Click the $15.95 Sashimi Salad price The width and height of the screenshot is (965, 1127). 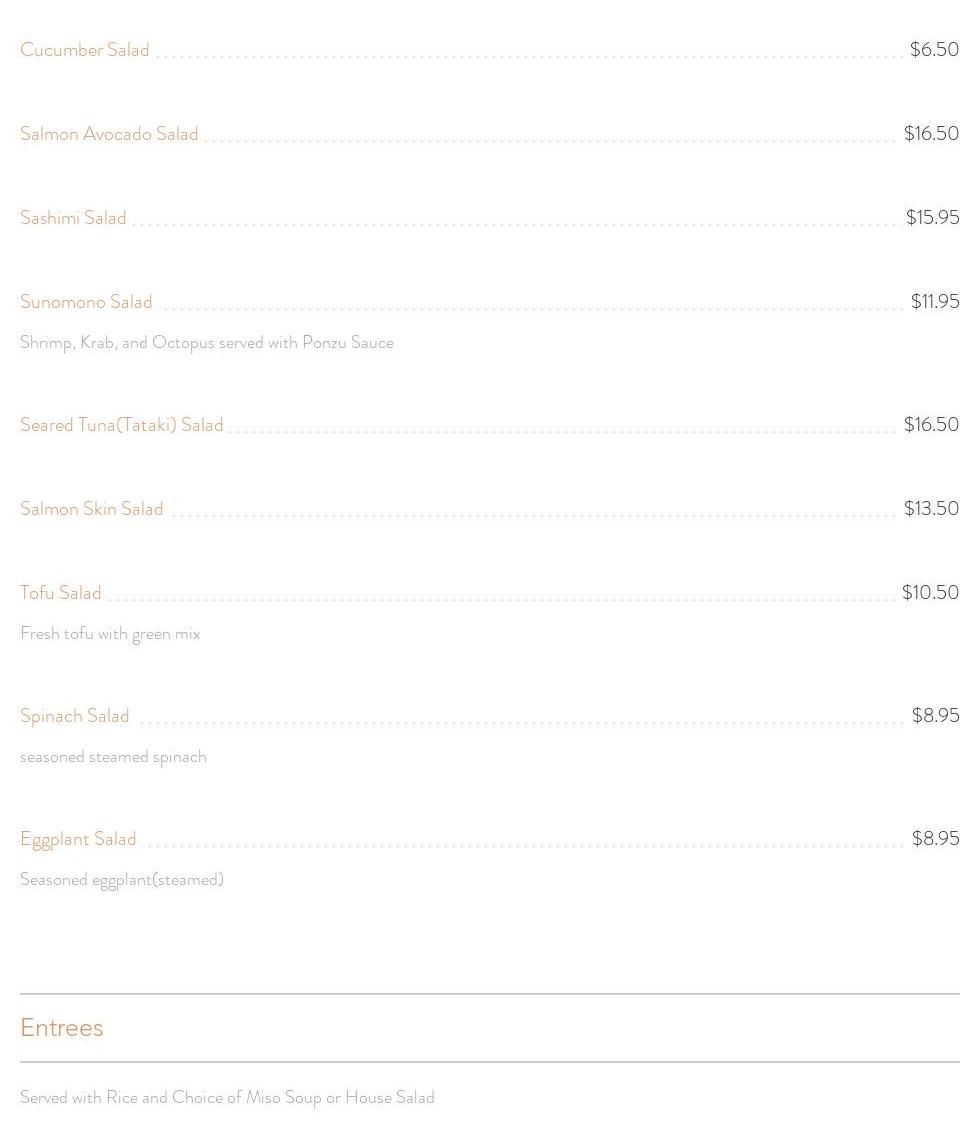click(x=932, y=217)
